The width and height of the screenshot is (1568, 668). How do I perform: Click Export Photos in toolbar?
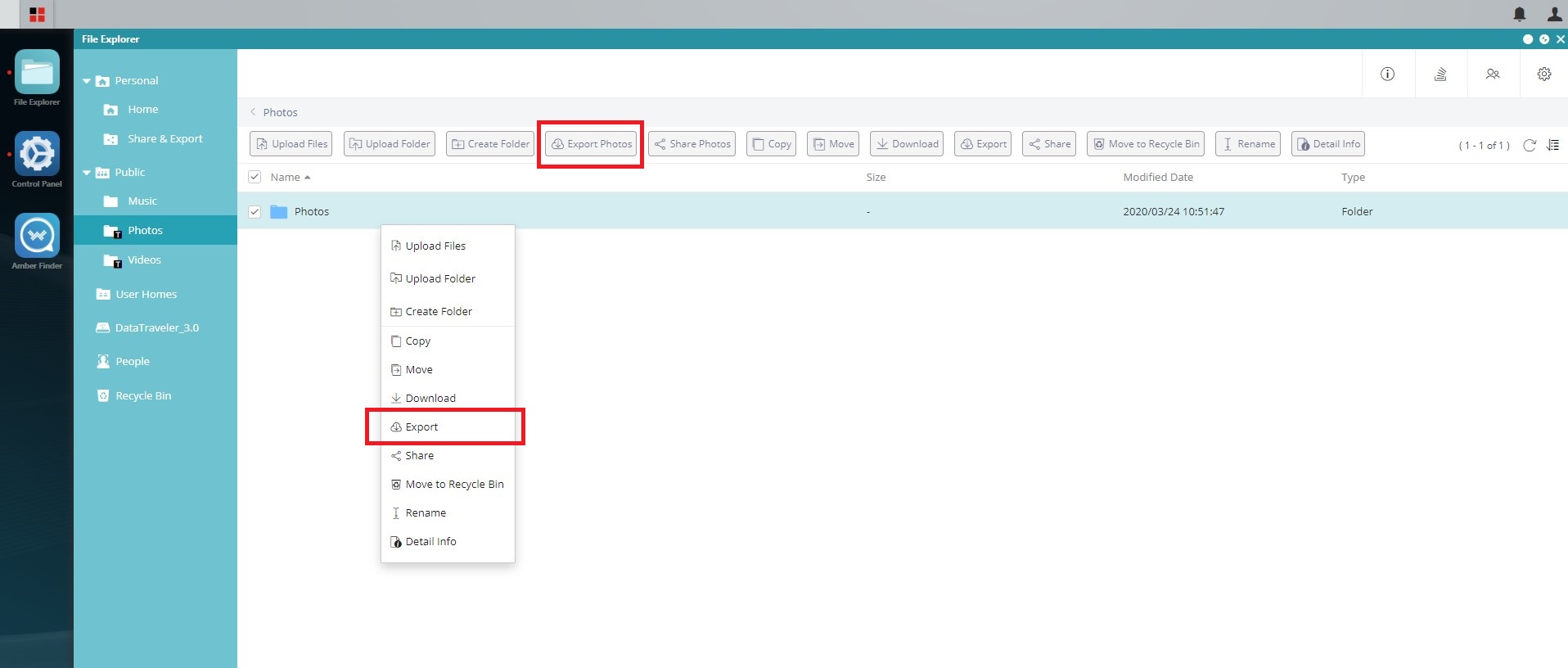tap(591, 143)
